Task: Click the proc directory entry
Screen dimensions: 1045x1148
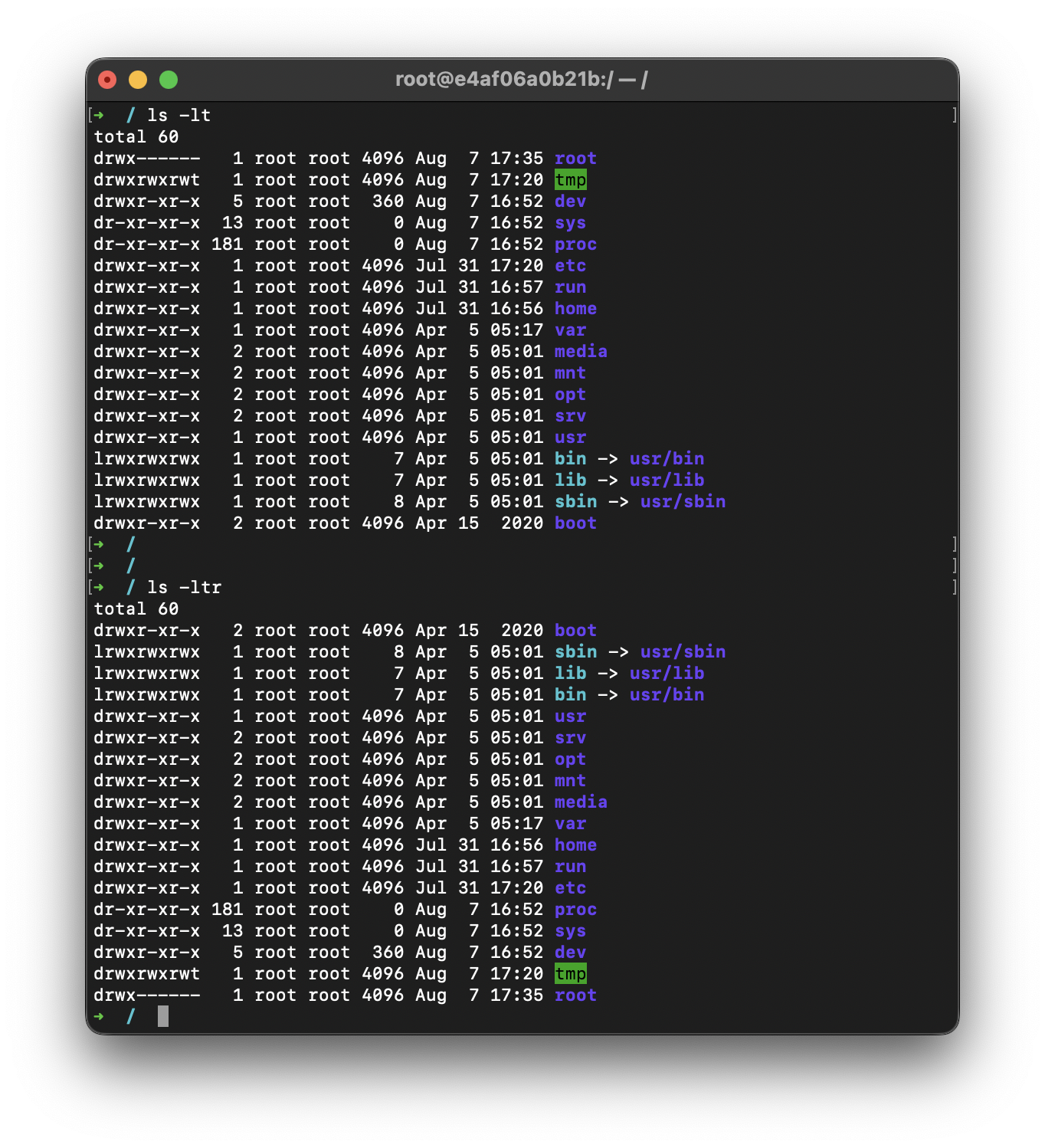Action: coord(575,244)
